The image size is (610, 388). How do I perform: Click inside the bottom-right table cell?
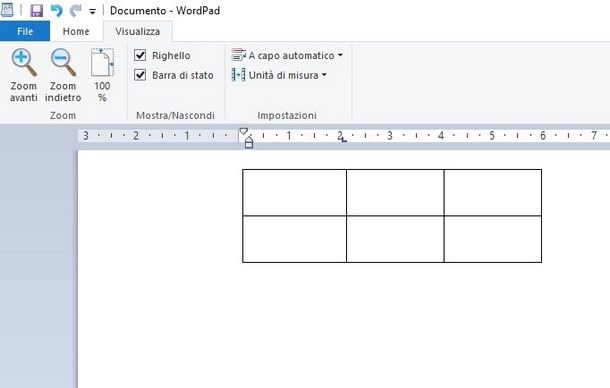coord(493,239)
